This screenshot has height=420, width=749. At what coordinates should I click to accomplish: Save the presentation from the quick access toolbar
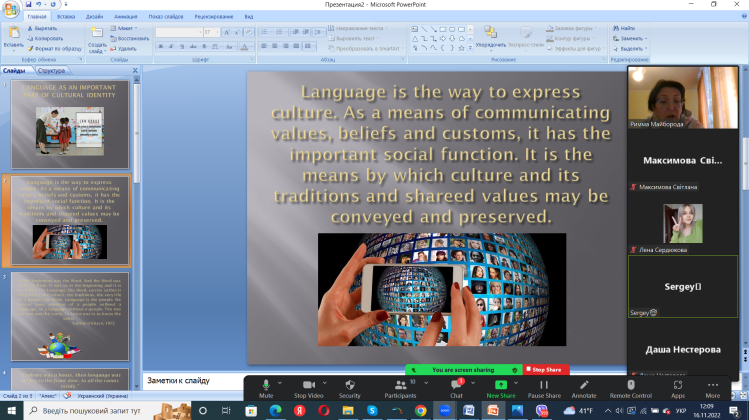[x=28, y=4]
